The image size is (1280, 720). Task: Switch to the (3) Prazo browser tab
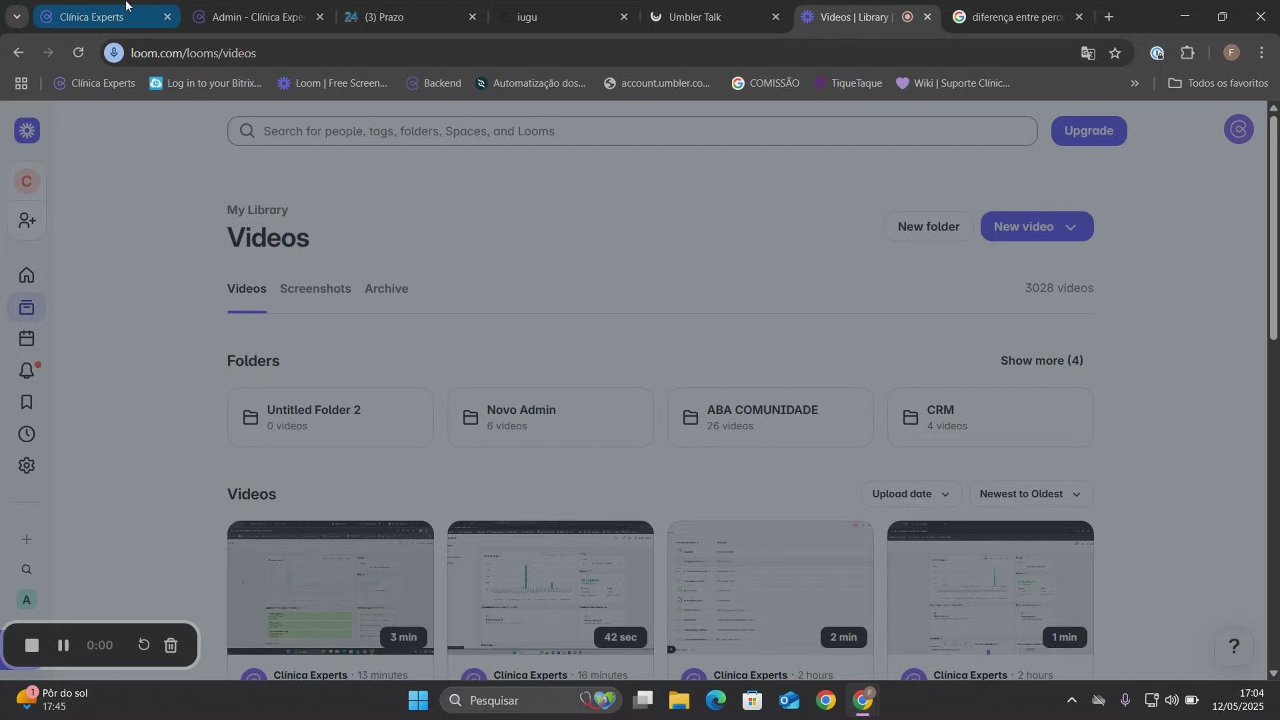click(x=410, y=17)
